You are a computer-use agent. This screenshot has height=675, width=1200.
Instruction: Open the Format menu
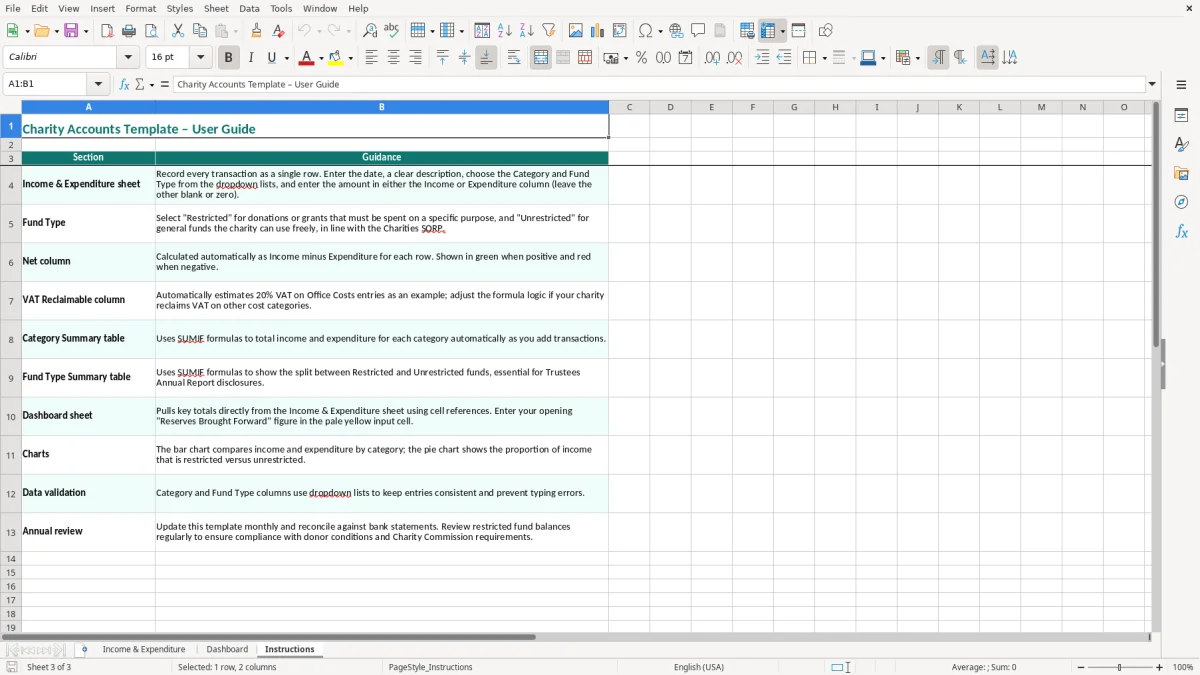tap(140, 8)
